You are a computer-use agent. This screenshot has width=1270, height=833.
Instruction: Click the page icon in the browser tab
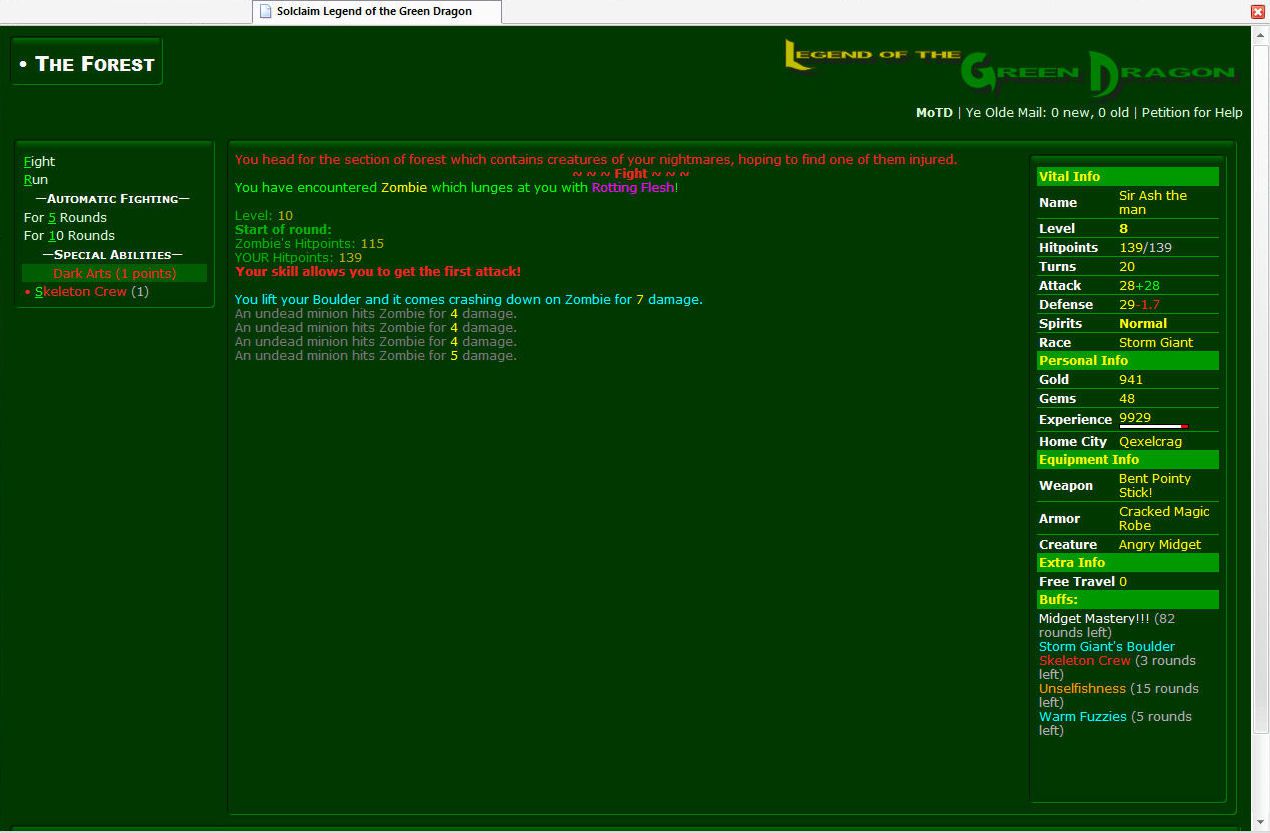coord(265,11)
